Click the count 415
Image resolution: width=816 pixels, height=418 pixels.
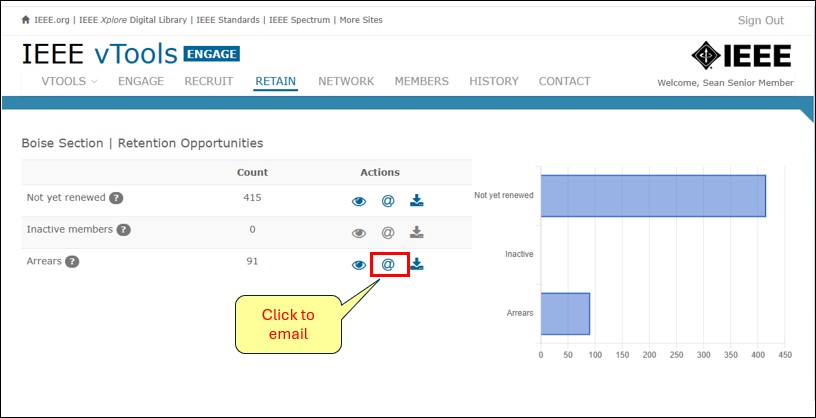point(252,198)
